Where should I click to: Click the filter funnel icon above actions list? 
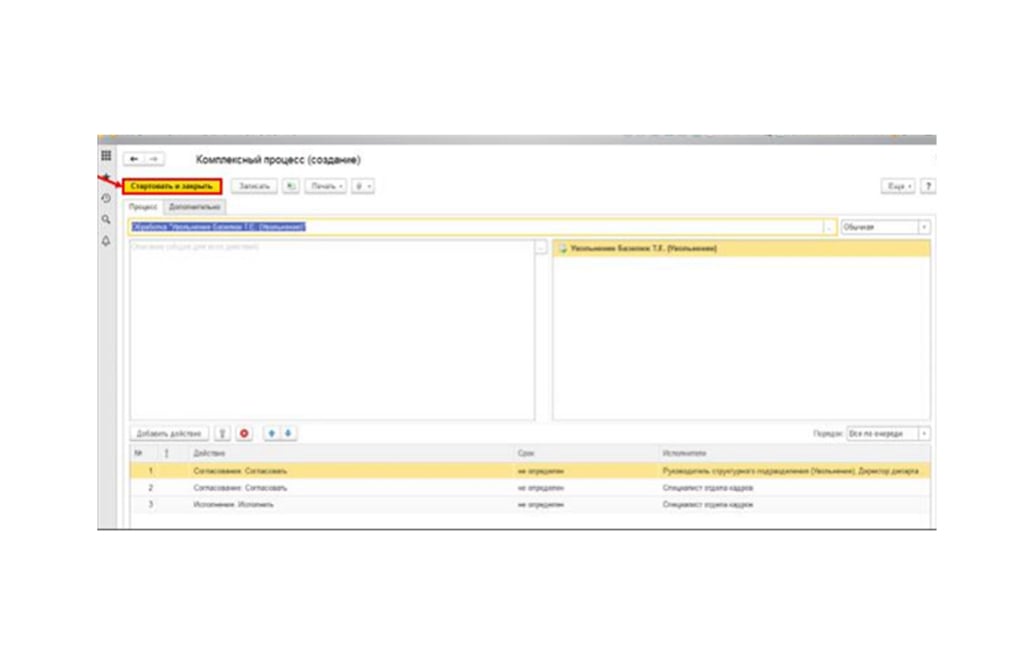pyautogui.click(x=223, y=433)
